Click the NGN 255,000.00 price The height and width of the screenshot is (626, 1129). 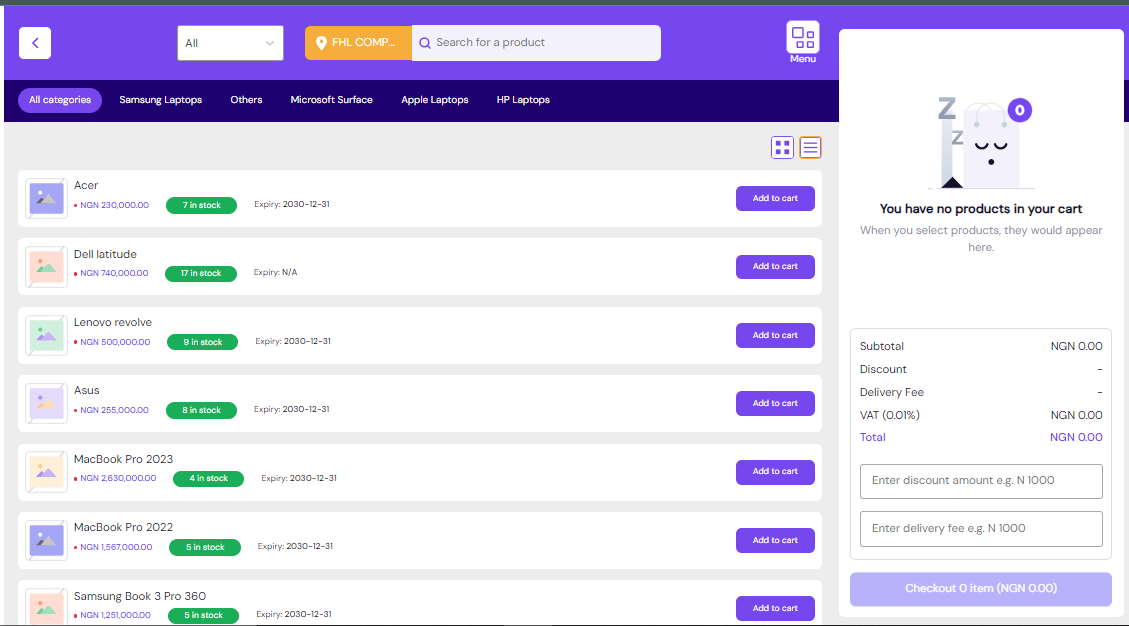coord(114,411)
